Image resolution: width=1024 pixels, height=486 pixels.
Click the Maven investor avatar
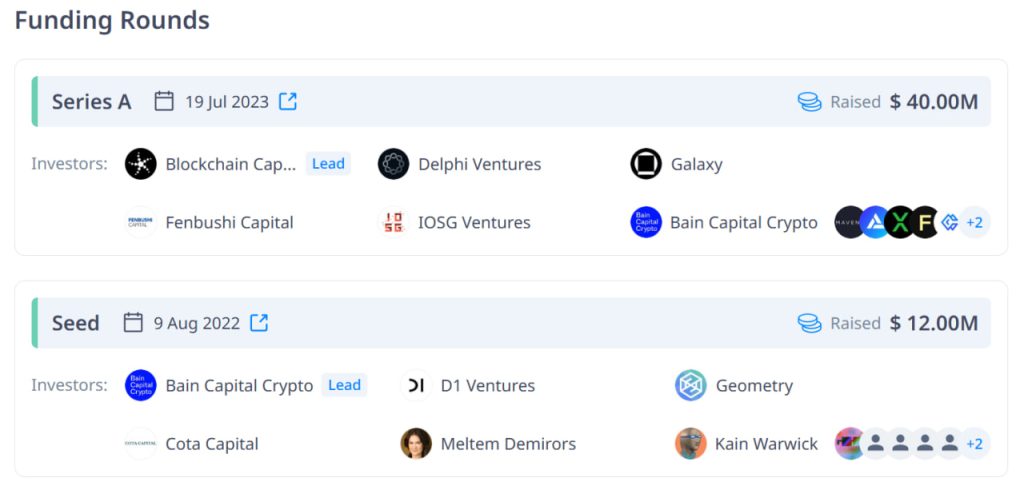click(x=849, y=223)
